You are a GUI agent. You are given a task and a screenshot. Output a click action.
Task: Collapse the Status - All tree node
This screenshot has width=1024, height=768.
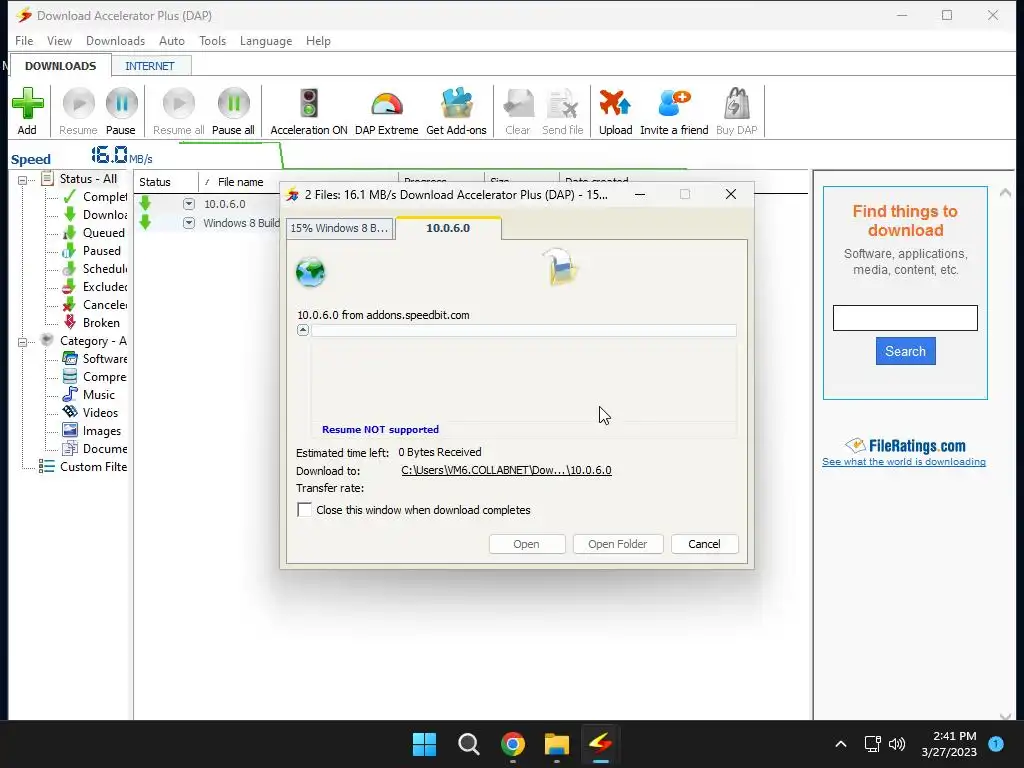pos(22,180)
